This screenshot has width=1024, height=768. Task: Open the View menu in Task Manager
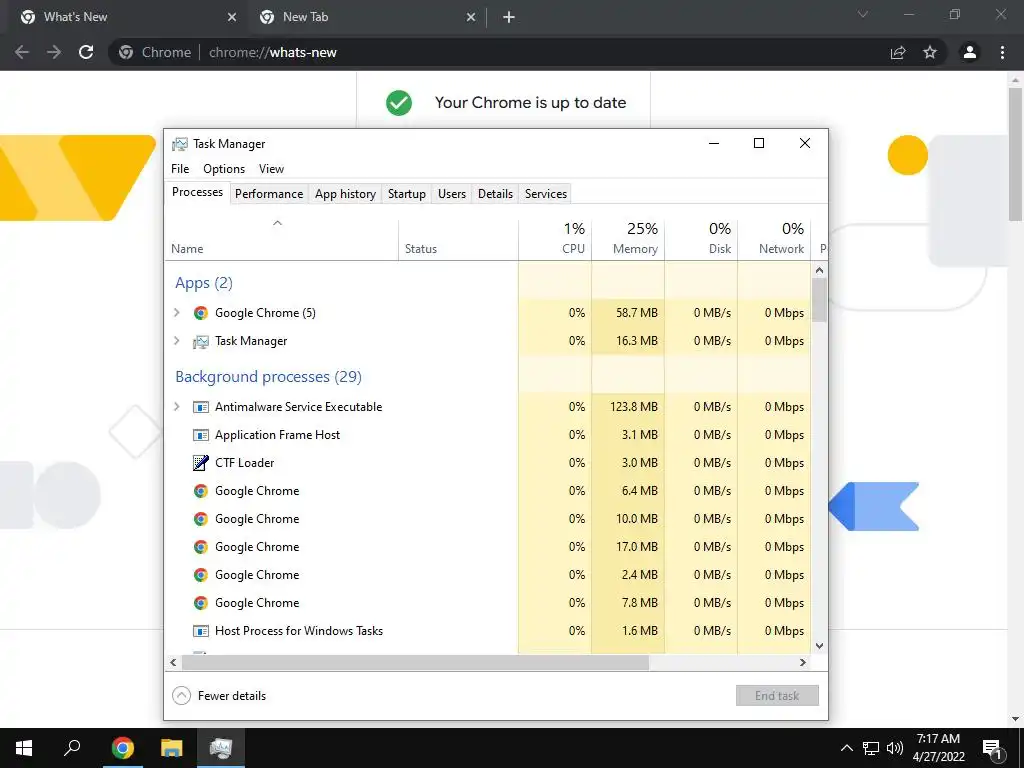(x=271, y=168)
